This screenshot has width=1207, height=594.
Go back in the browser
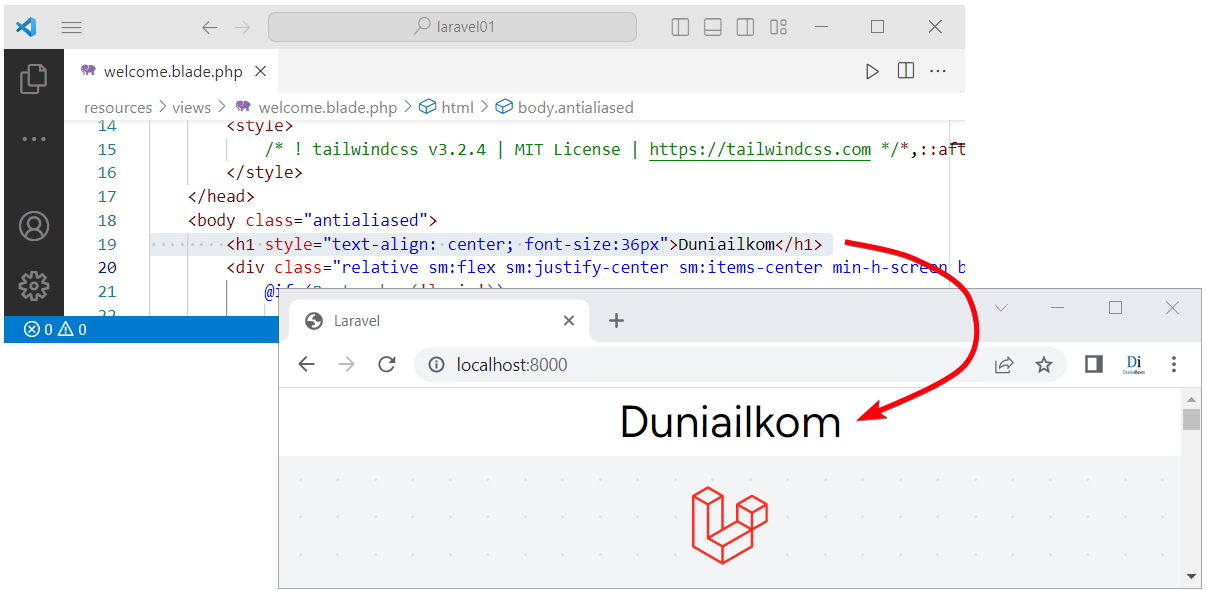pyautogui.click(x=306, y=365)
